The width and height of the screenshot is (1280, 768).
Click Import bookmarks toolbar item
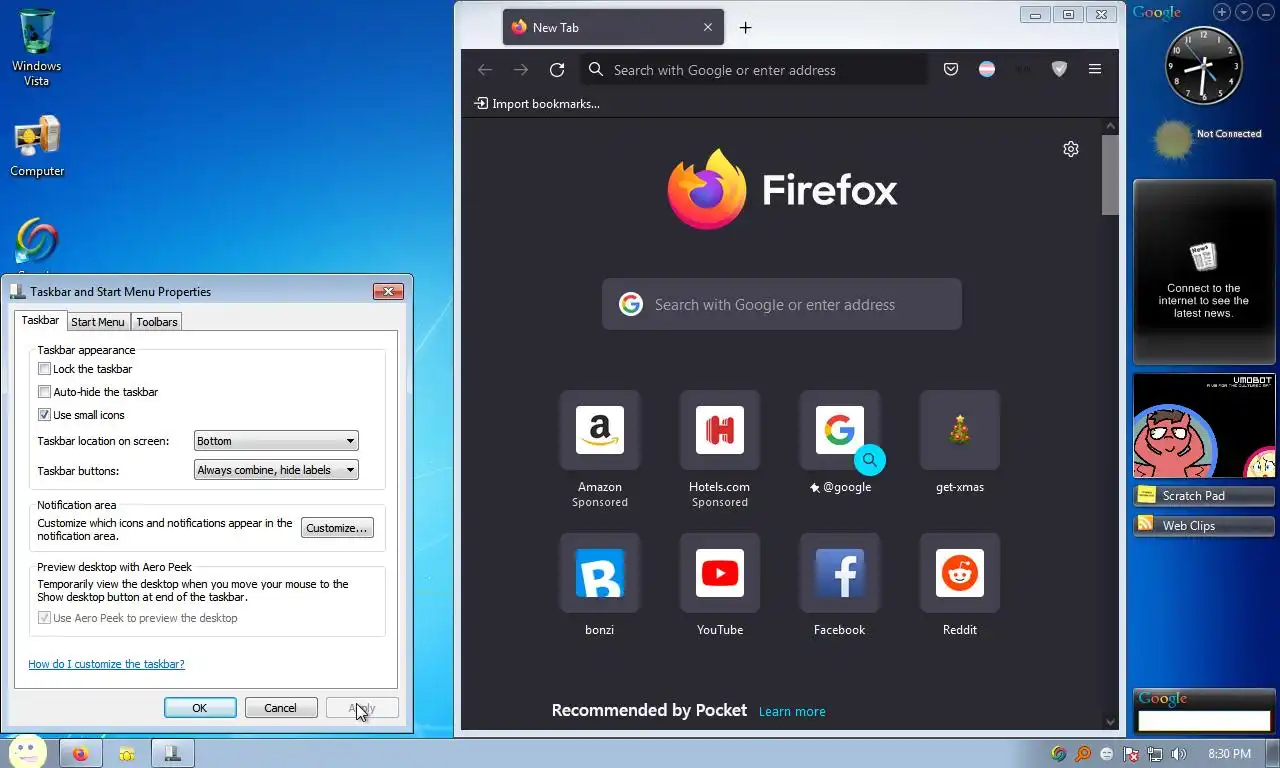coord(537,104)
